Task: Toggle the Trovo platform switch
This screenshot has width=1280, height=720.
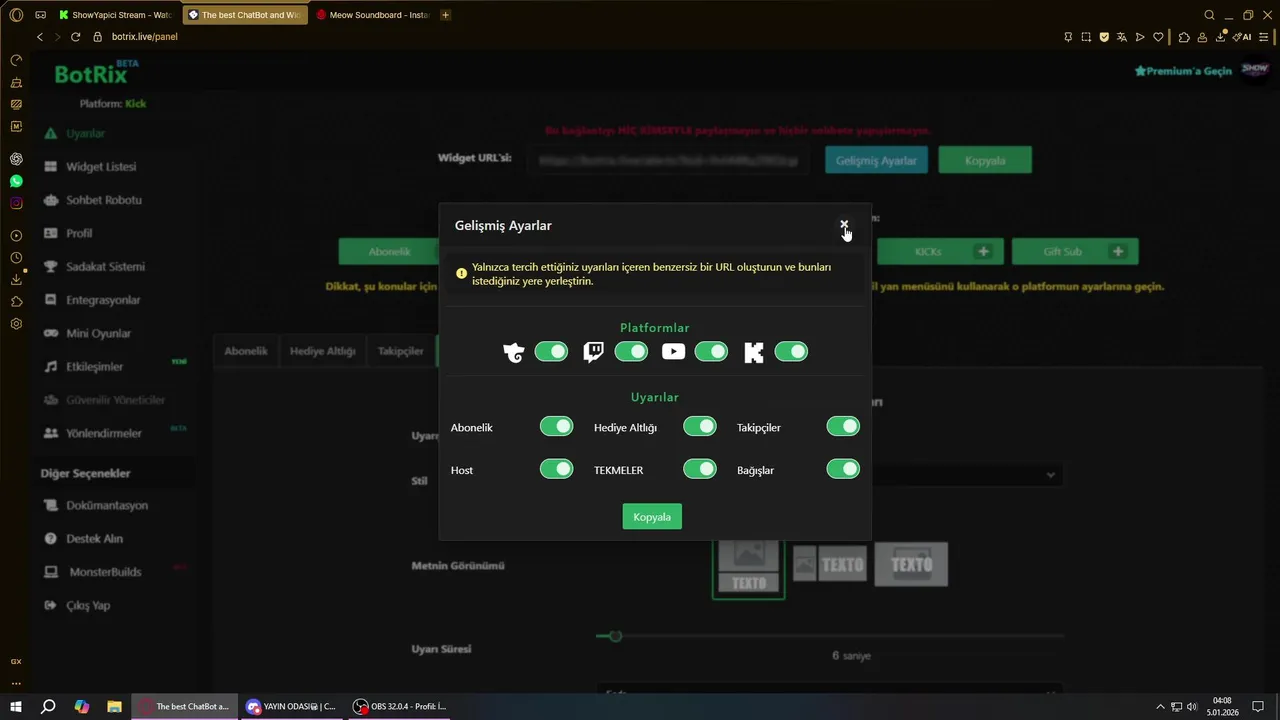Action: pos(551,351)
